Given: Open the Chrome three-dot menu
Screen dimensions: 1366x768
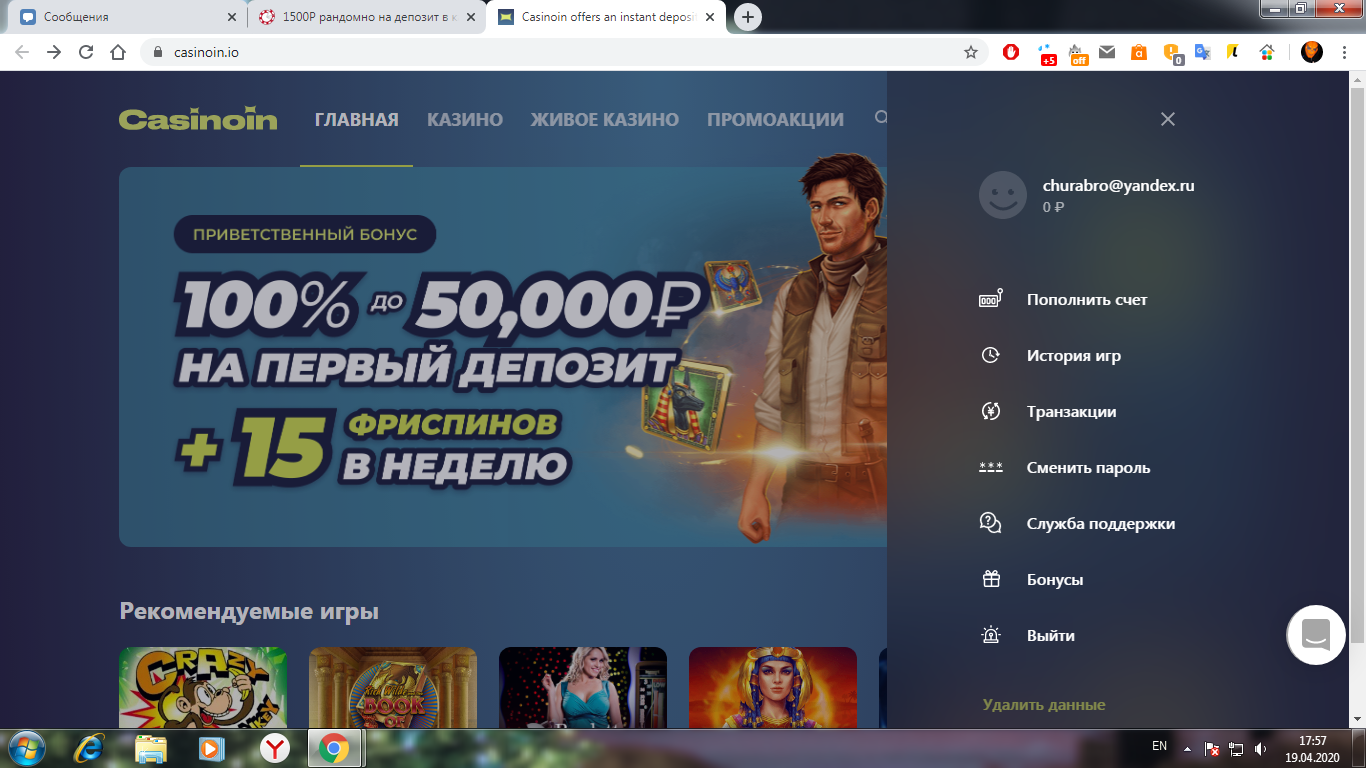Looking at the screenshot, I should [x=1343, y=53].
